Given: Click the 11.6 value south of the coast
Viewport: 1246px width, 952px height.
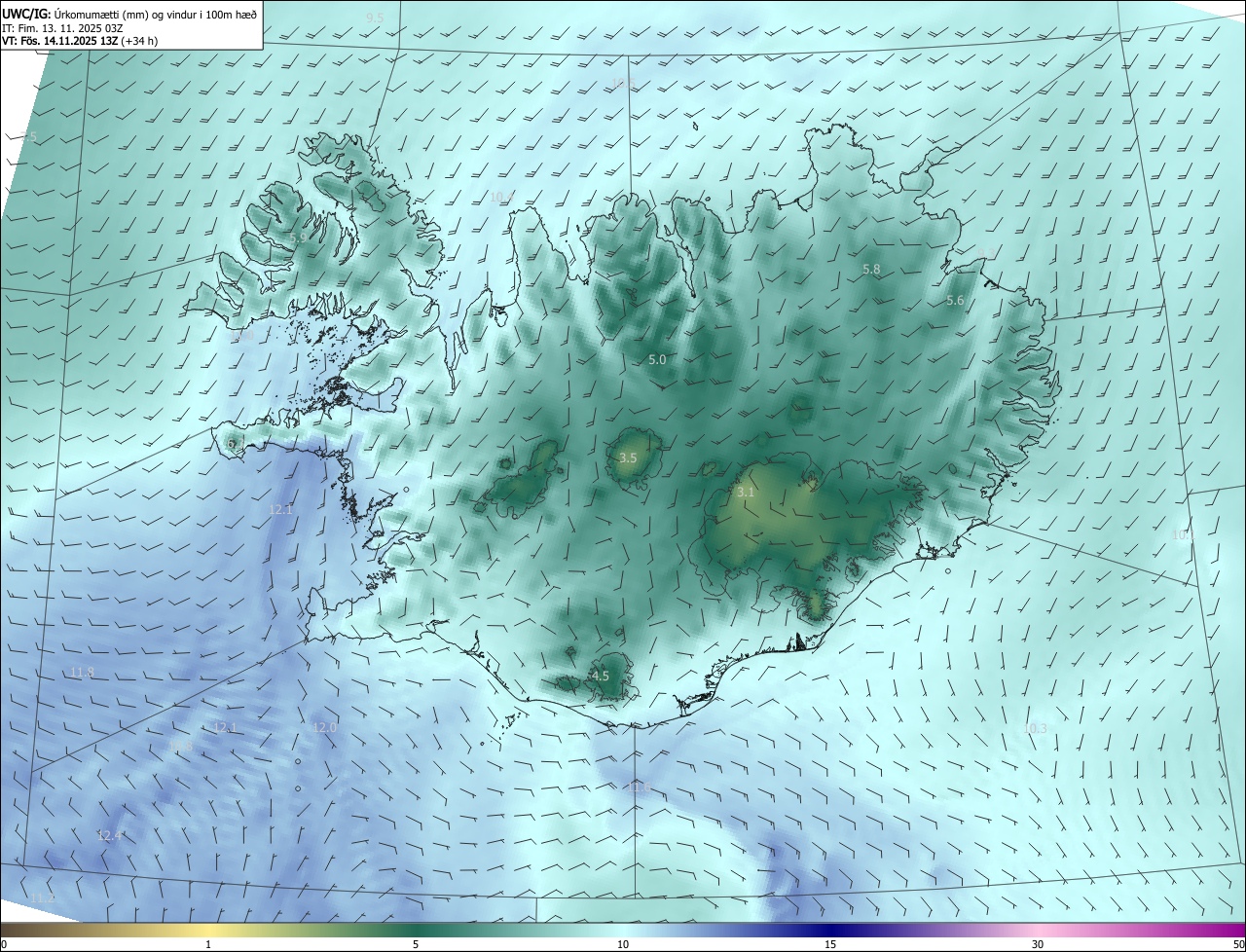Looking at the screenshot, I should [639, 787].
